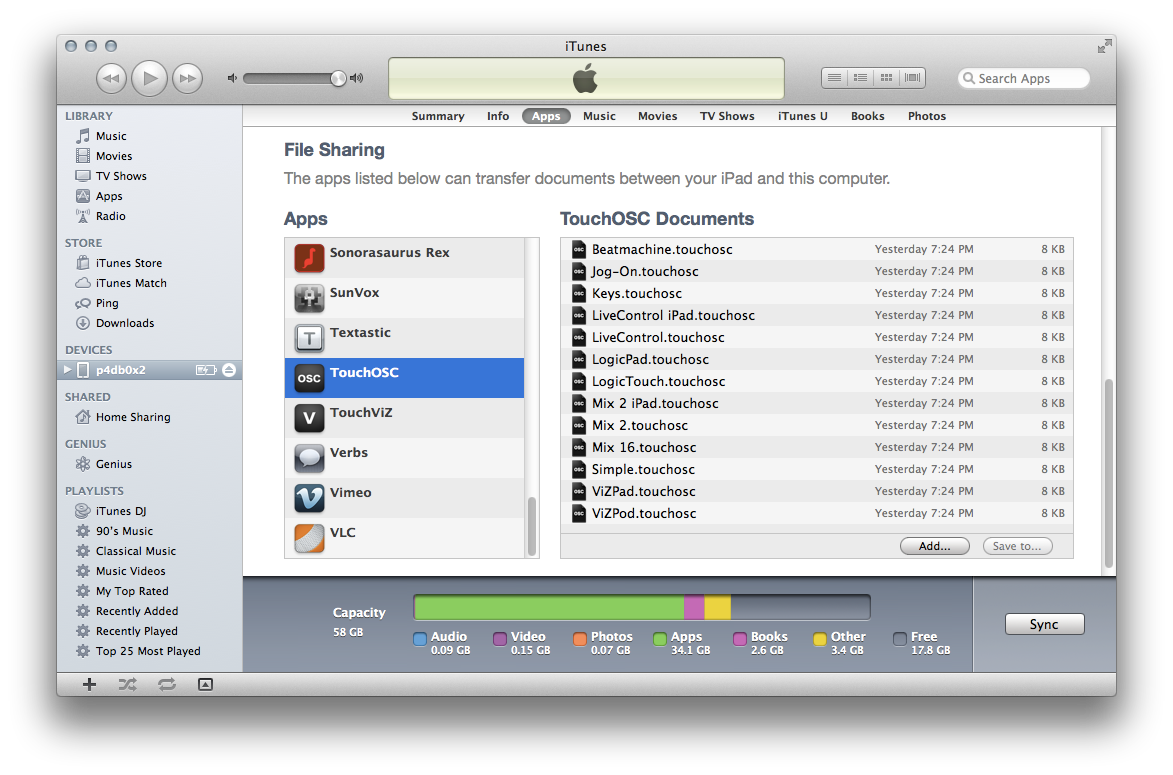Select Verbs in the apps list
The height and width of the screenshot is (775, 1173).
[x=405, y=458]
